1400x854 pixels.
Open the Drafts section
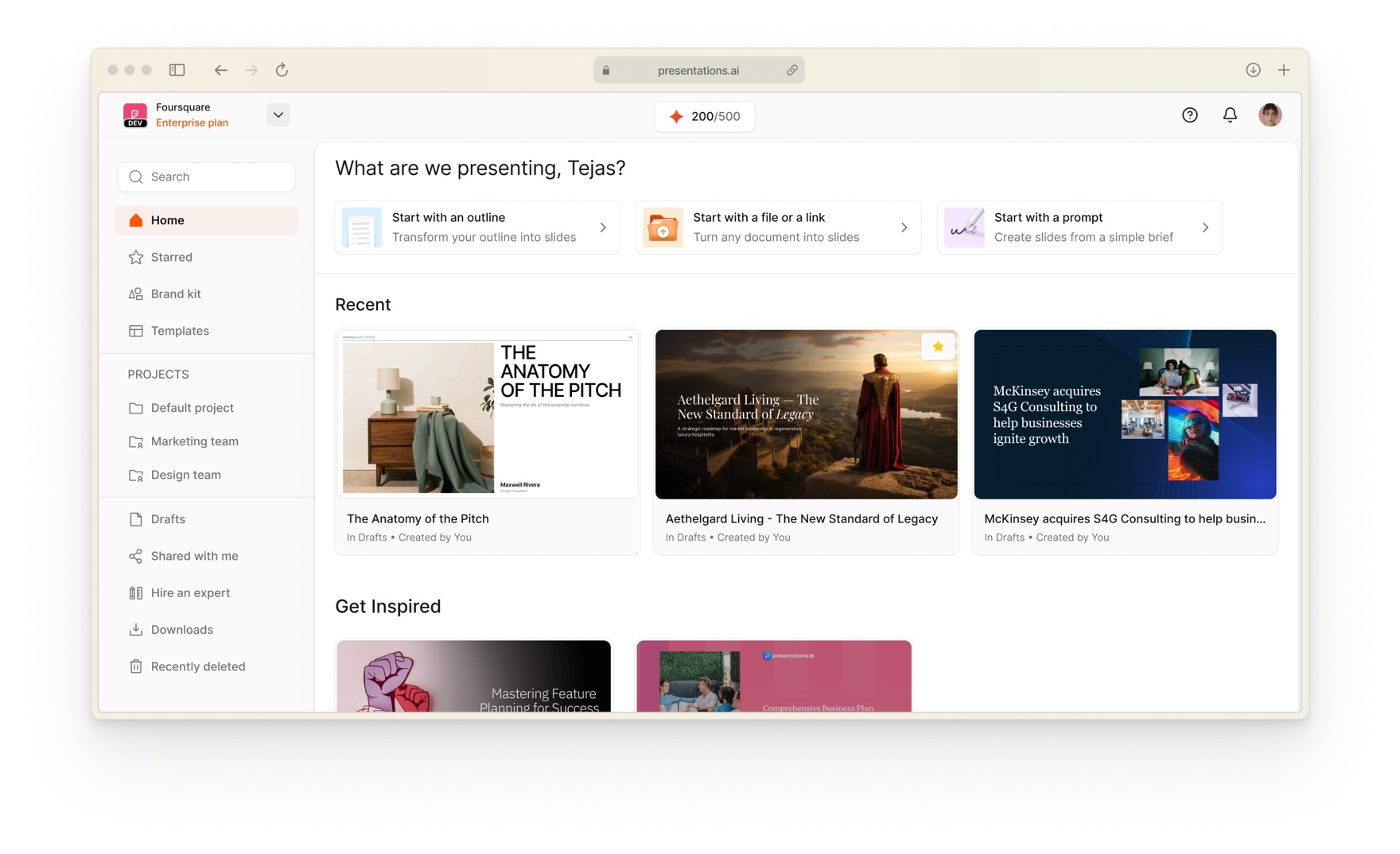(207, 519)
